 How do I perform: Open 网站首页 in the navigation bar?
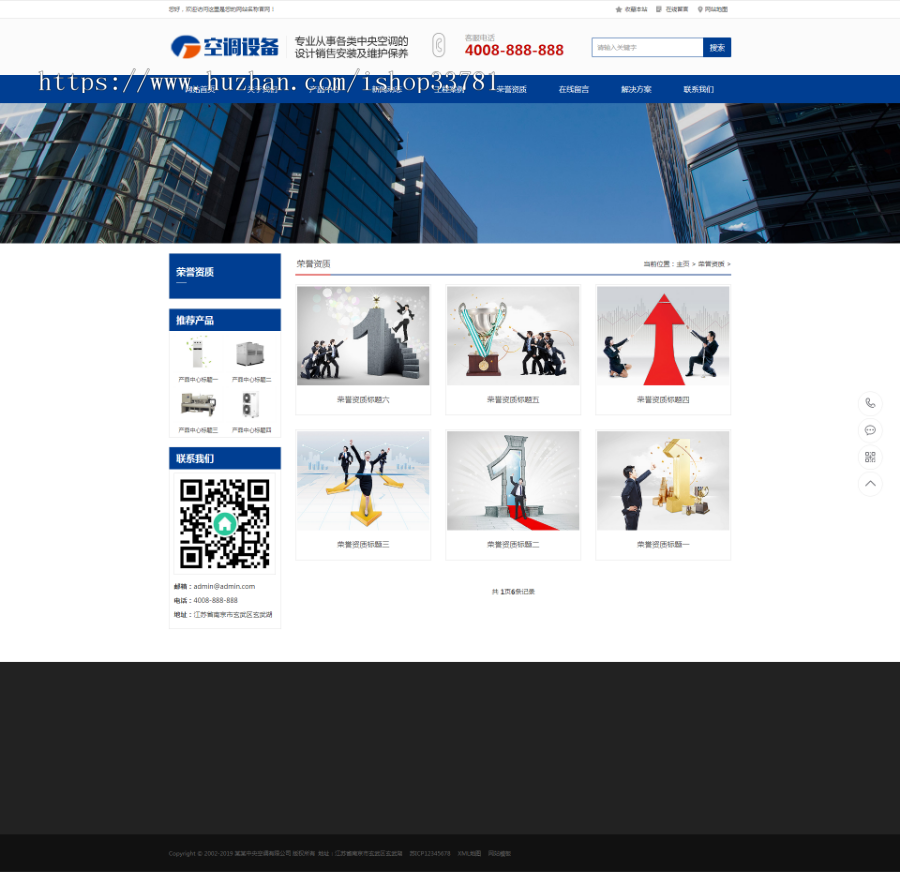[x=200, y=90]
